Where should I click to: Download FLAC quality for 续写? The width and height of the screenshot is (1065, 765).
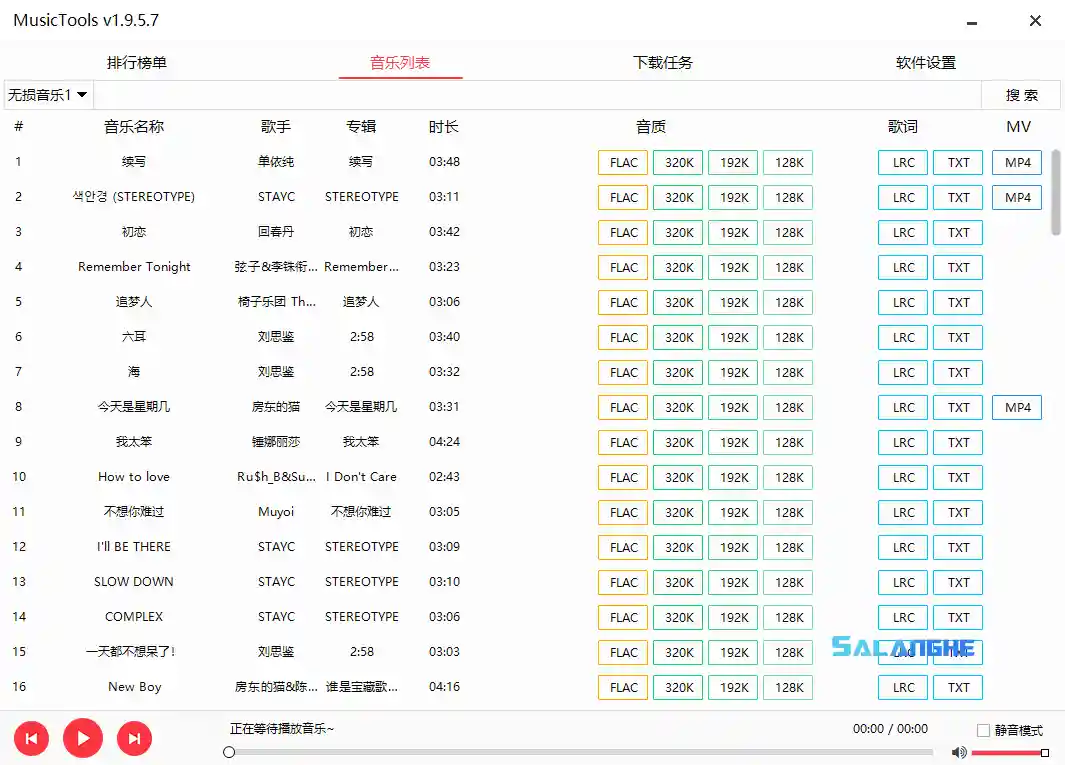[622, 162]
